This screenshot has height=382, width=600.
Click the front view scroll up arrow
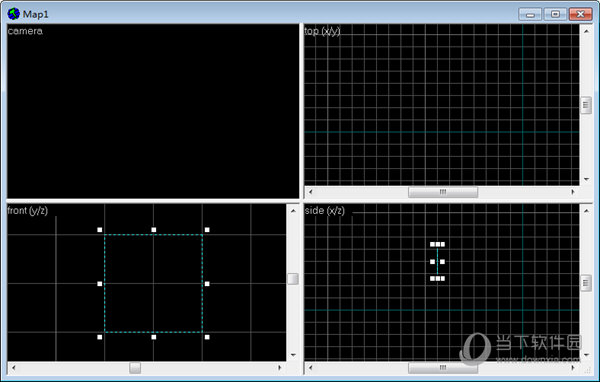pos(293,211)
